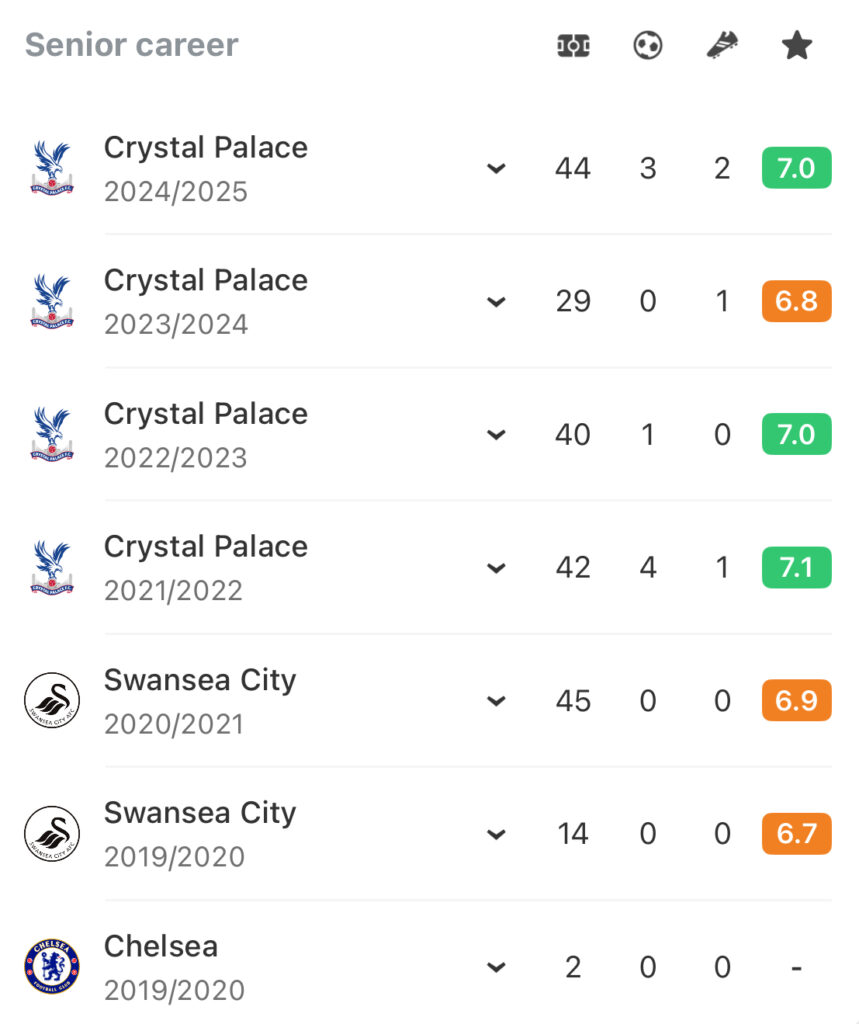
Task: Open Crystal Palace crest for 2021/2022
Action: (x=52, y=567)
